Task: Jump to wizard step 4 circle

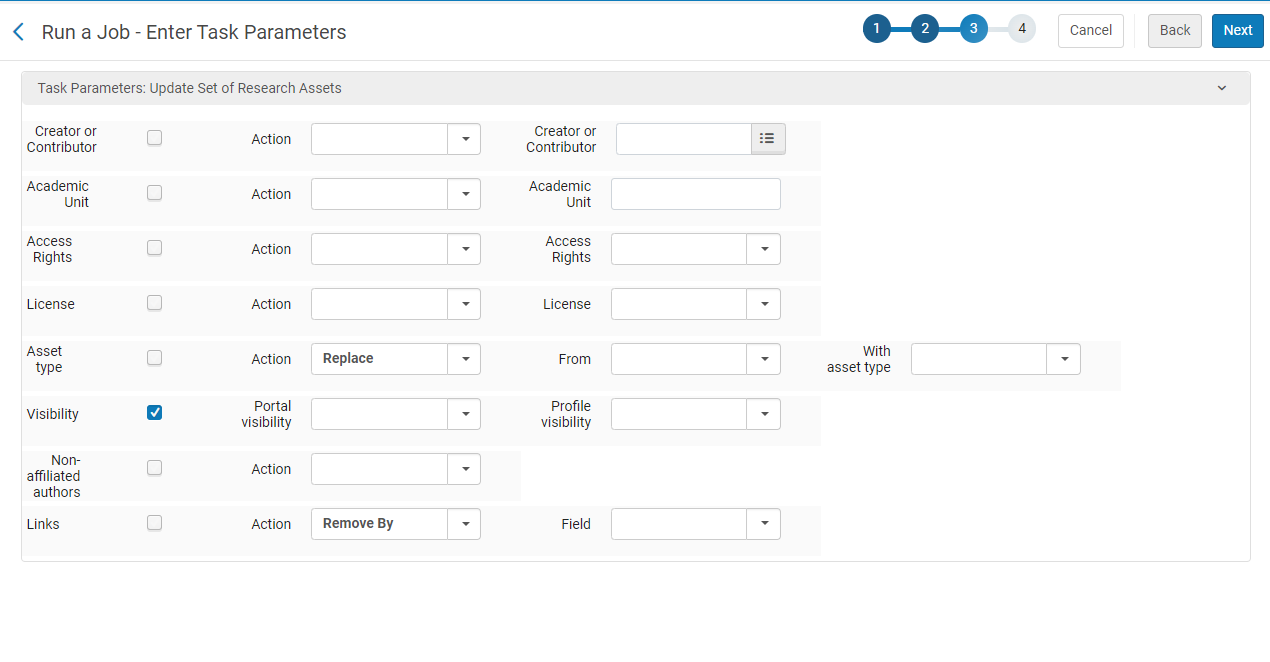Action: (1021, 29)
